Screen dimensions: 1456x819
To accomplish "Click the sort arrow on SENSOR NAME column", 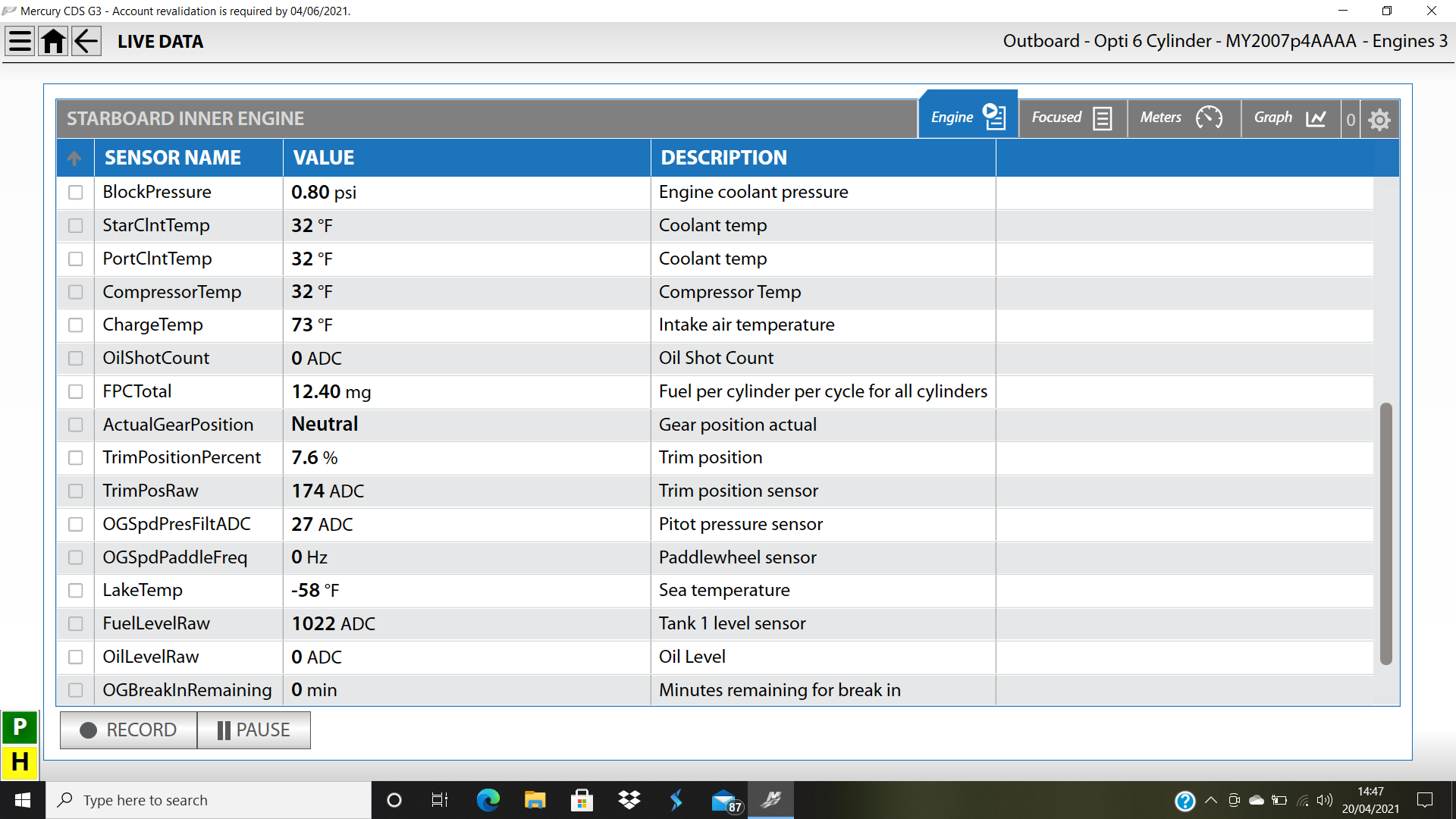I will click(x=76, y=157).
